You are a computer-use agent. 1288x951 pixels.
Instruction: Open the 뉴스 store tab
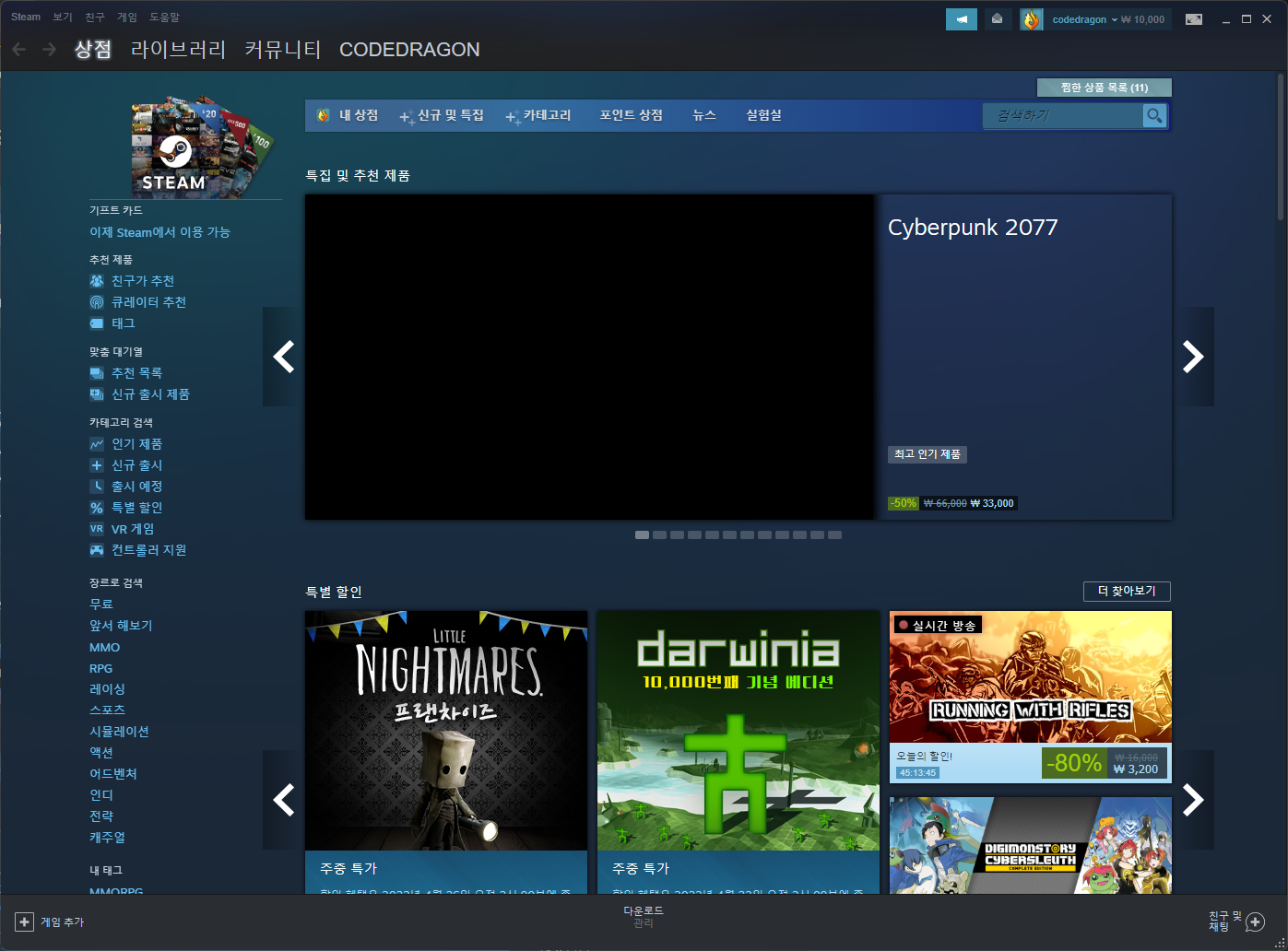point(704,115)
